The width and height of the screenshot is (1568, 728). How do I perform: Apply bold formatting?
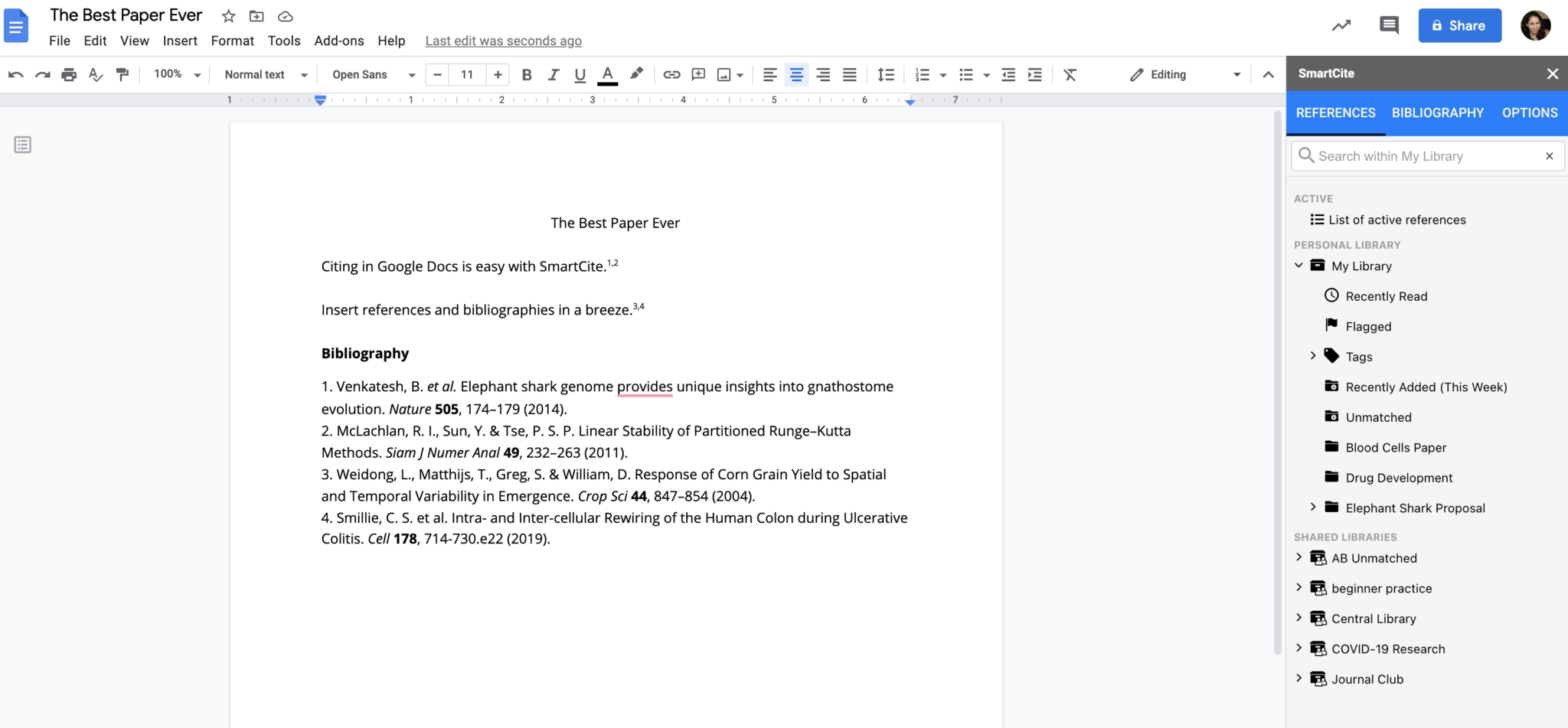pyautogui.click(x=526, y=74)
